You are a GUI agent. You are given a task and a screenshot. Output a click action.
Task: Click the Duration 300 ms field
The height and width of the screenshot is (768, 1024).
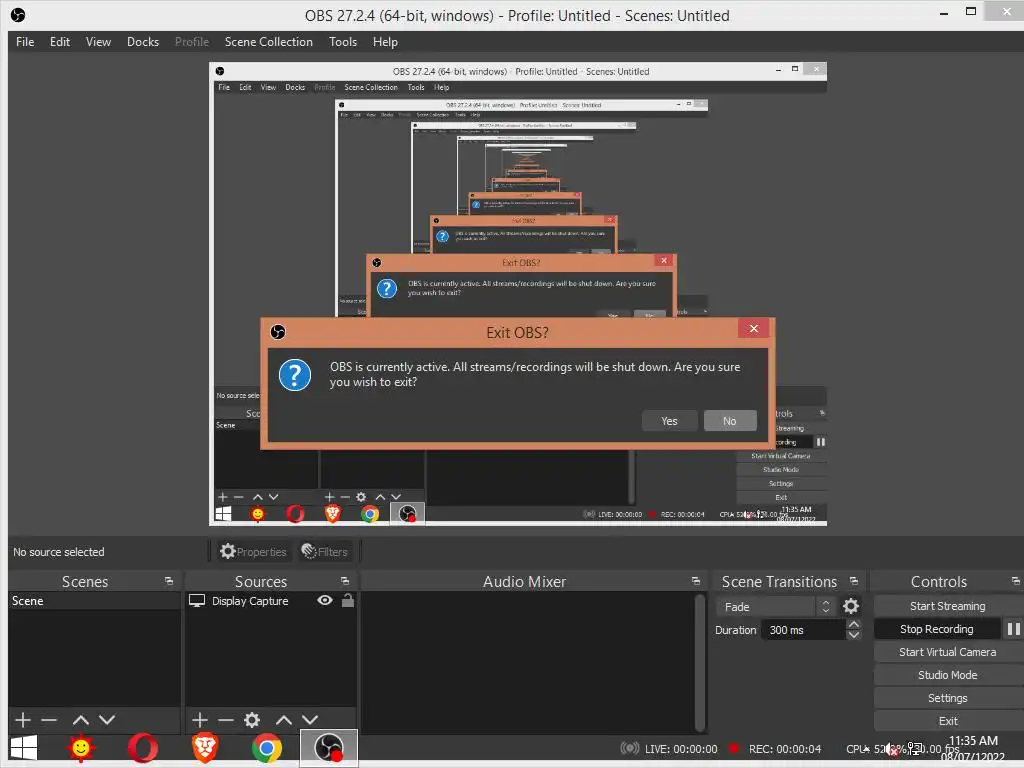pyautogui.click(x=803, y=630)
